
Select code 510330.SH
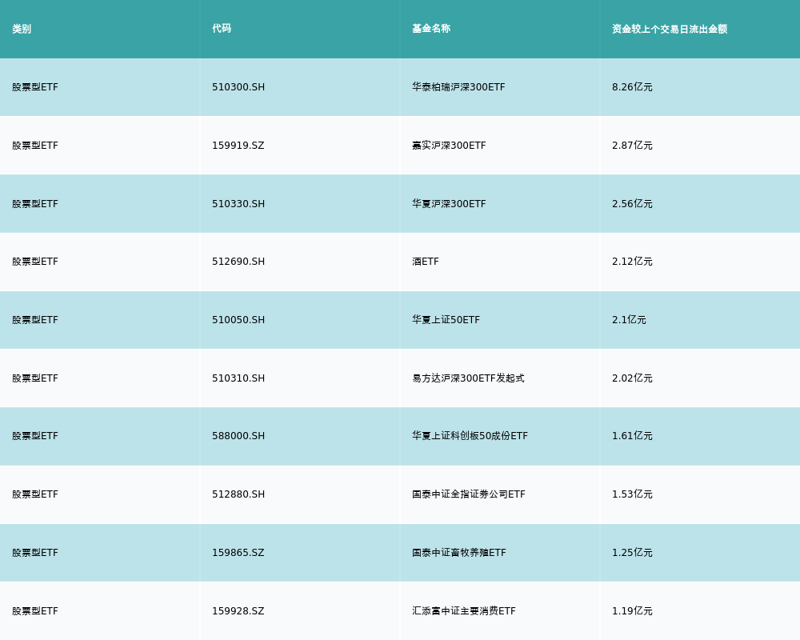click(238, 204)
